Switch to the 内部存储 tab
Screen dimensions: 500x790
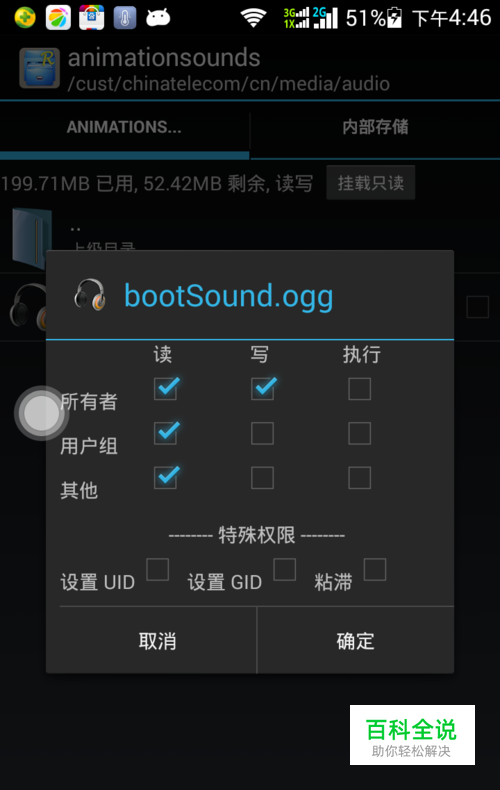[376, 127]
